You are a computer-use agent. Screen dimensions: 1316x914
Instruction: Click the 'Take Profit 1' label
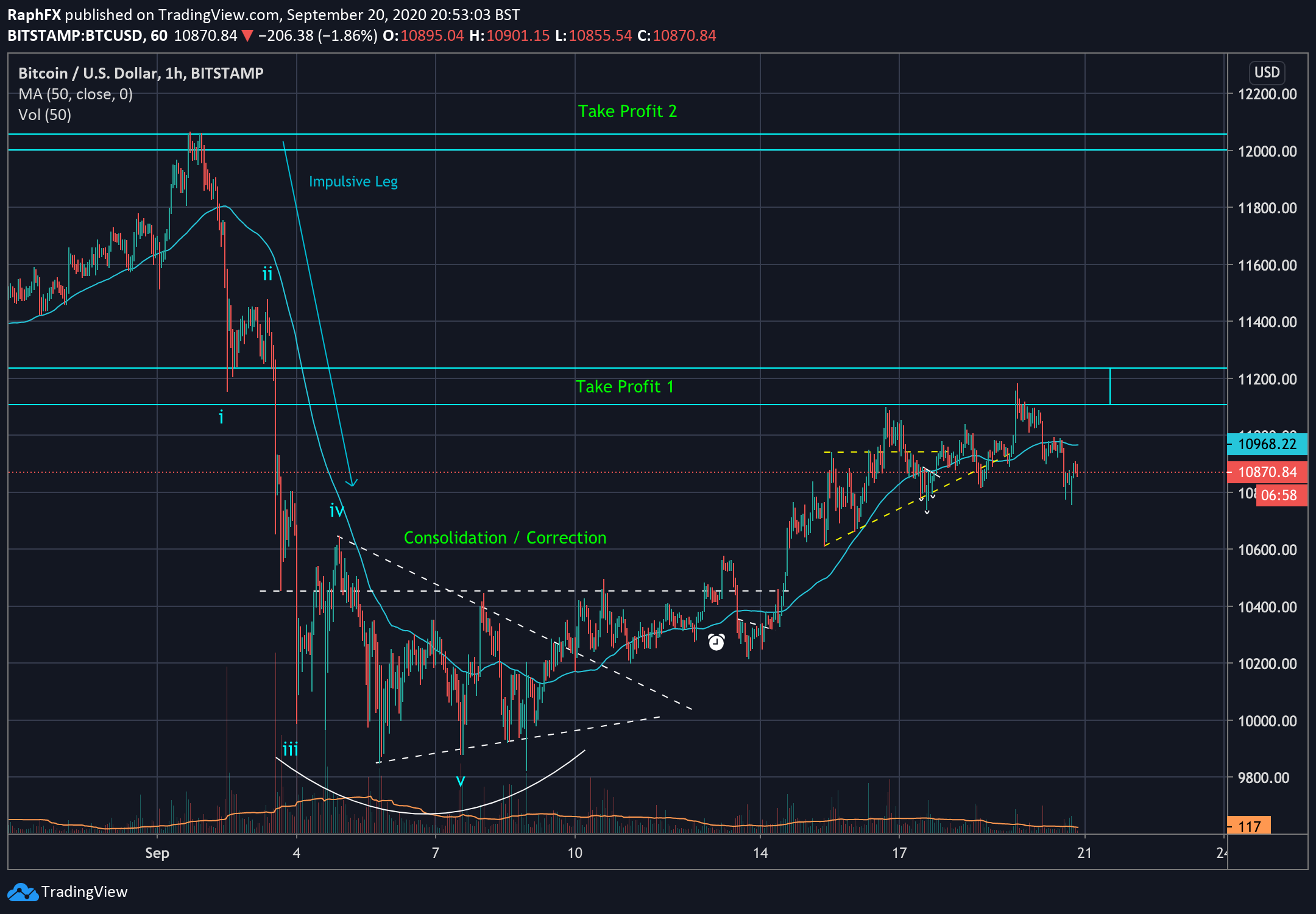(x=624, y=386)
